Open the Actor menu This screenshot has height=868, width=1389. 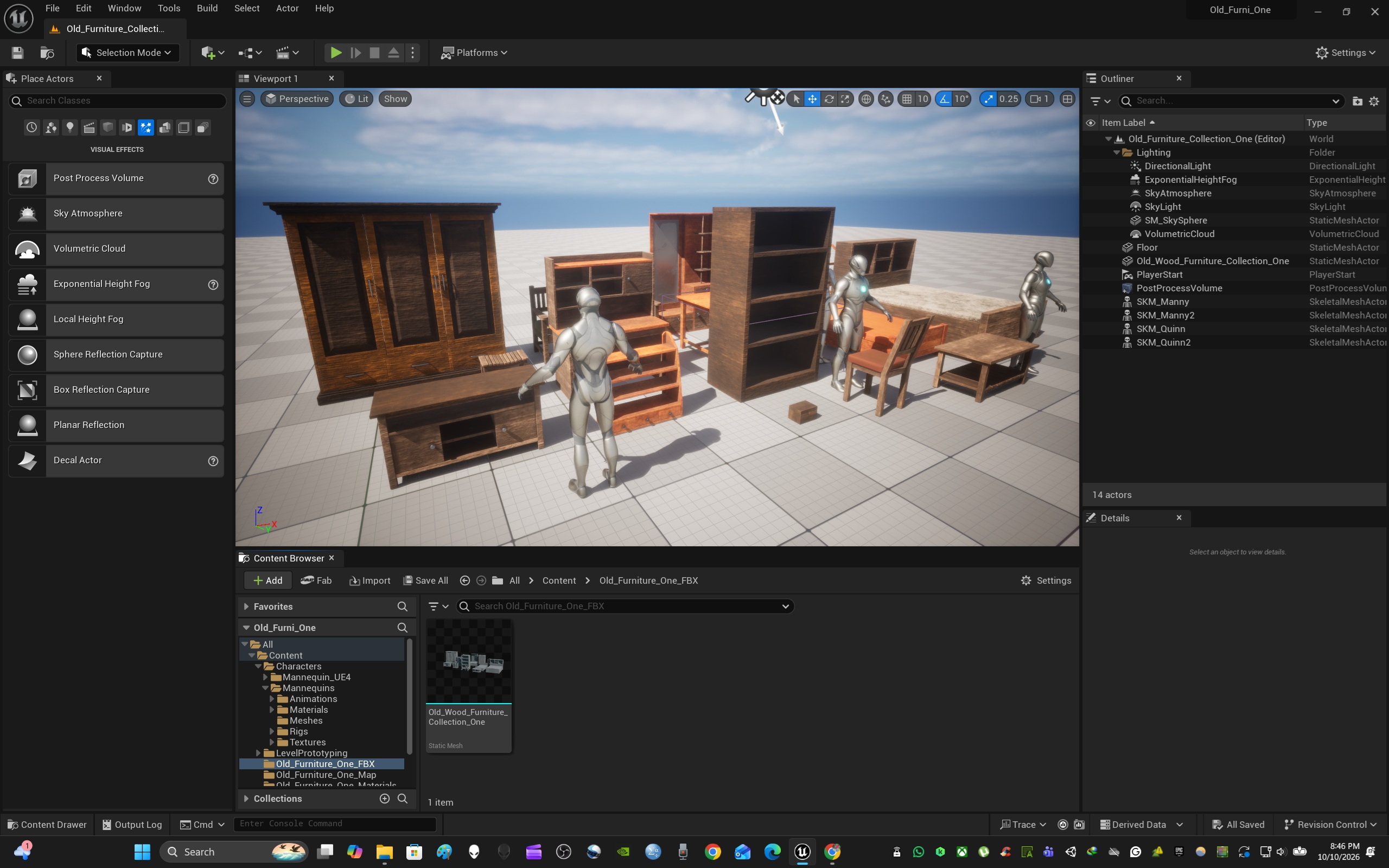[x=287, y=8]
